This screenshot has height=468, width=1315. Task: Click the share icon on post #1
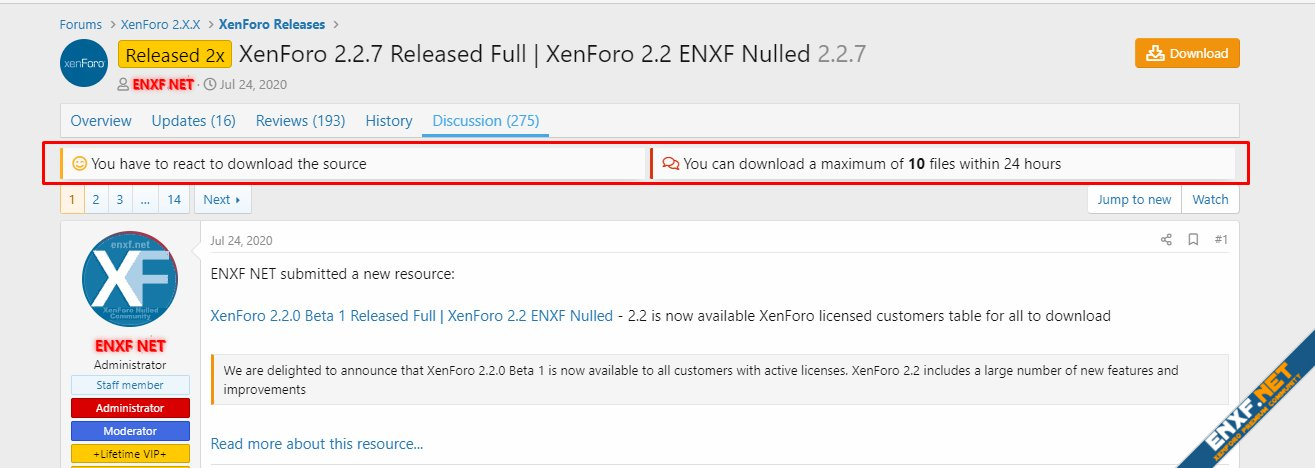pos(1166,240)
